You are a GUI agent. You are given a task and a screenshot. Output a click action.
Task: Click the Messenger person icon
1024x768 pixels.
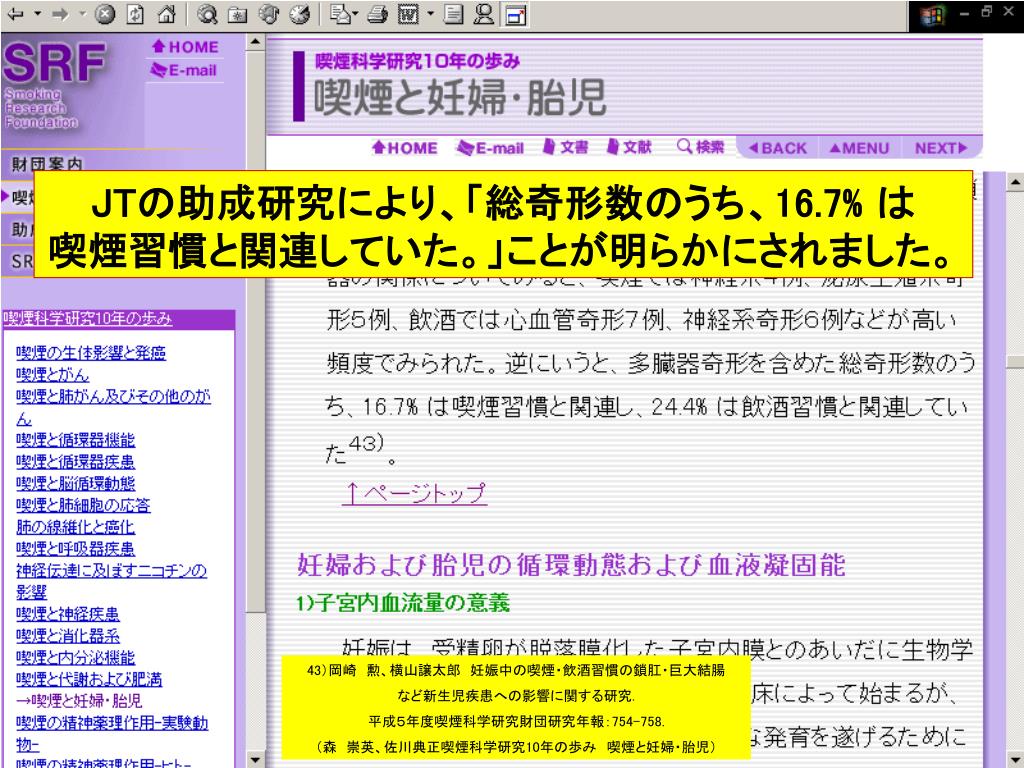tap(483, 14)
